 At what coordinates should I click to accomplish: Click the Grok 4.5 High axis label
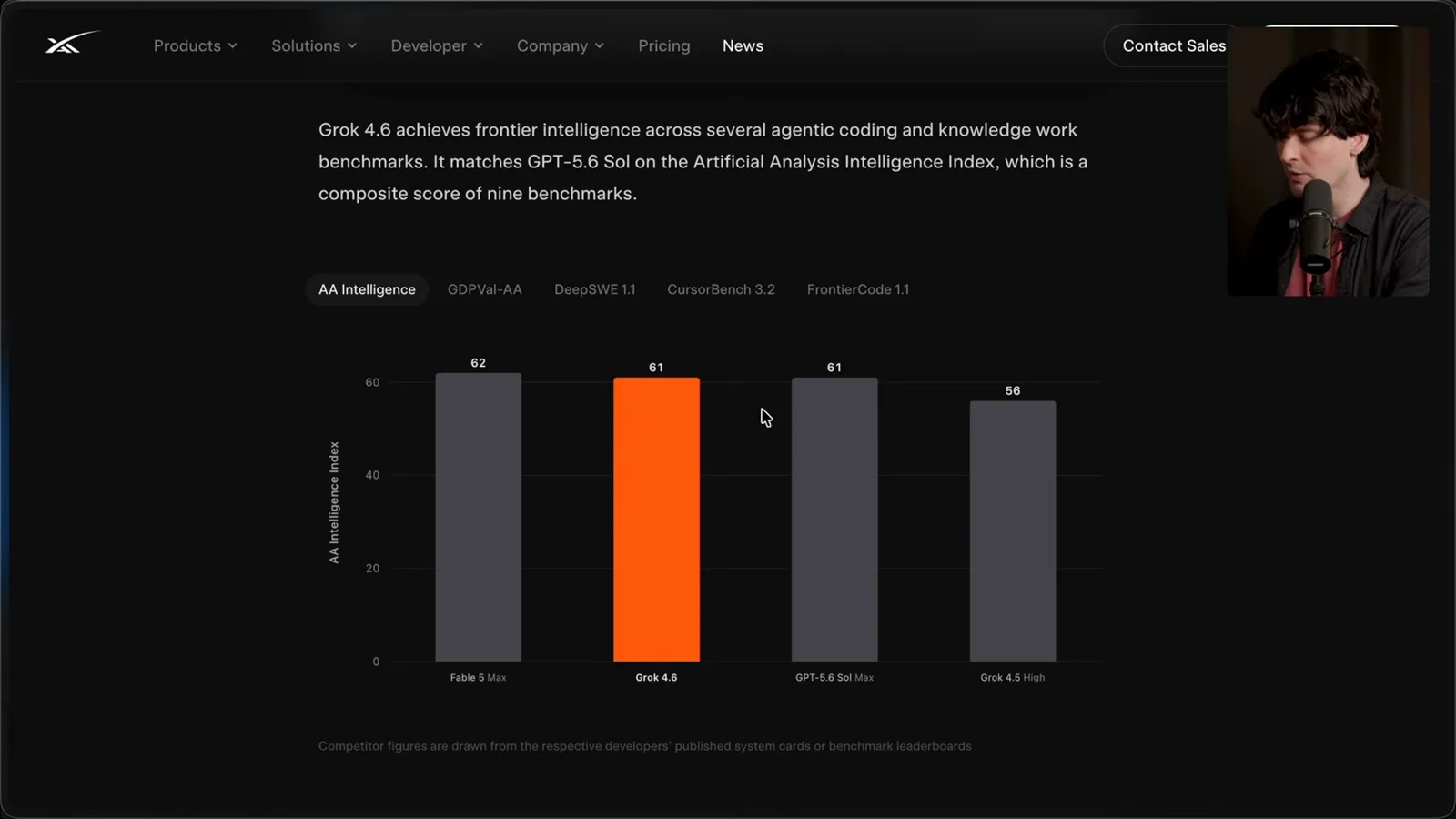(1013, 677)
